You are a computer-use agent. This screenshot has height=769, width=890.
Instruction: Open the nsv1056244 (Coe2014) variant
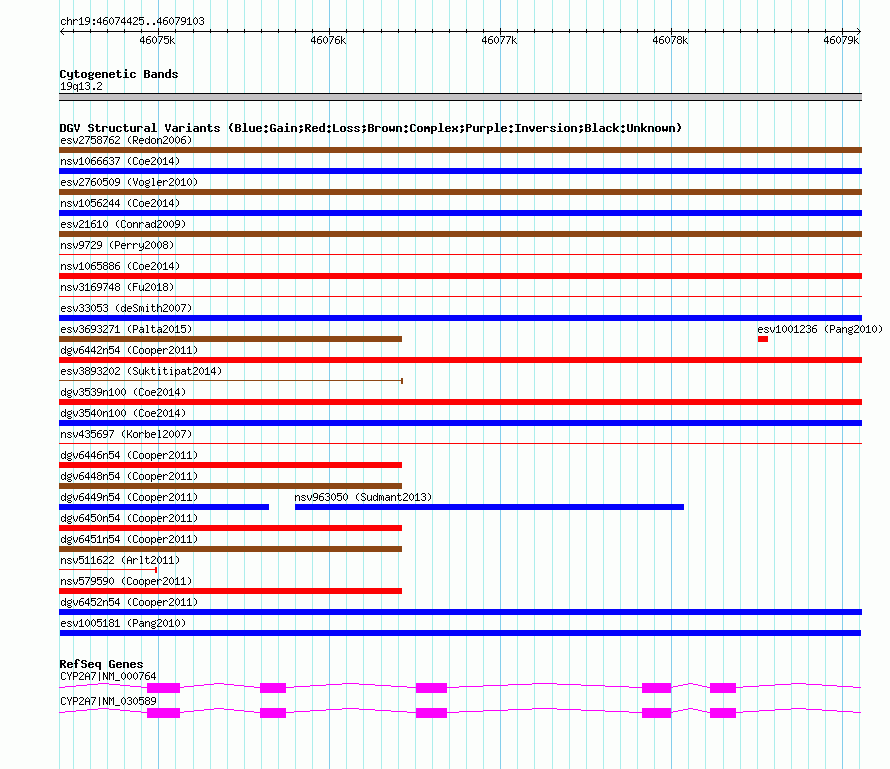point(460,213)
